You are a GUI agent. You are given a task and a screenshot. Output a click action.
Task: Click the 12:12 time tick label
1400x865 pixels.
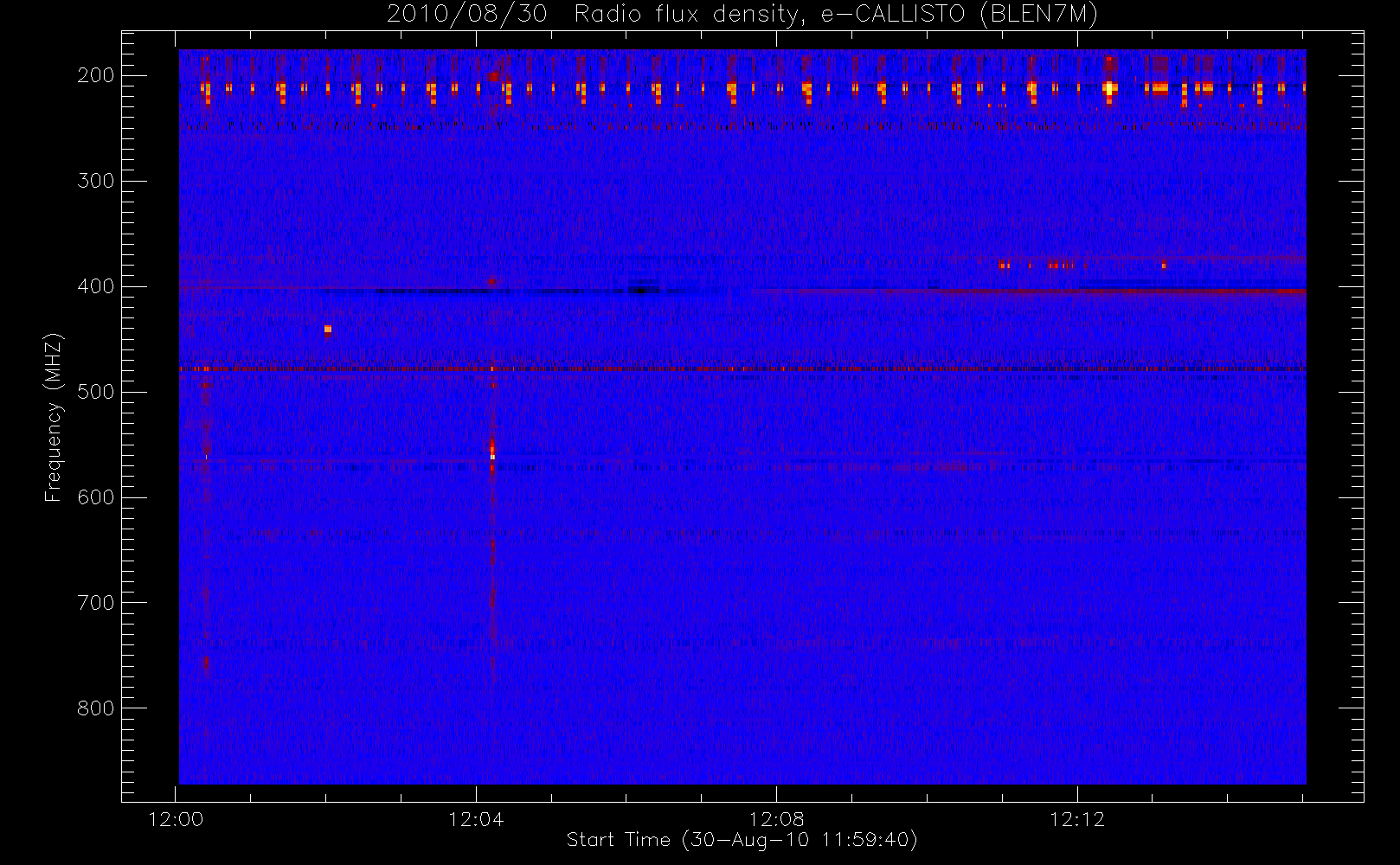click(x=1077, y=819)
